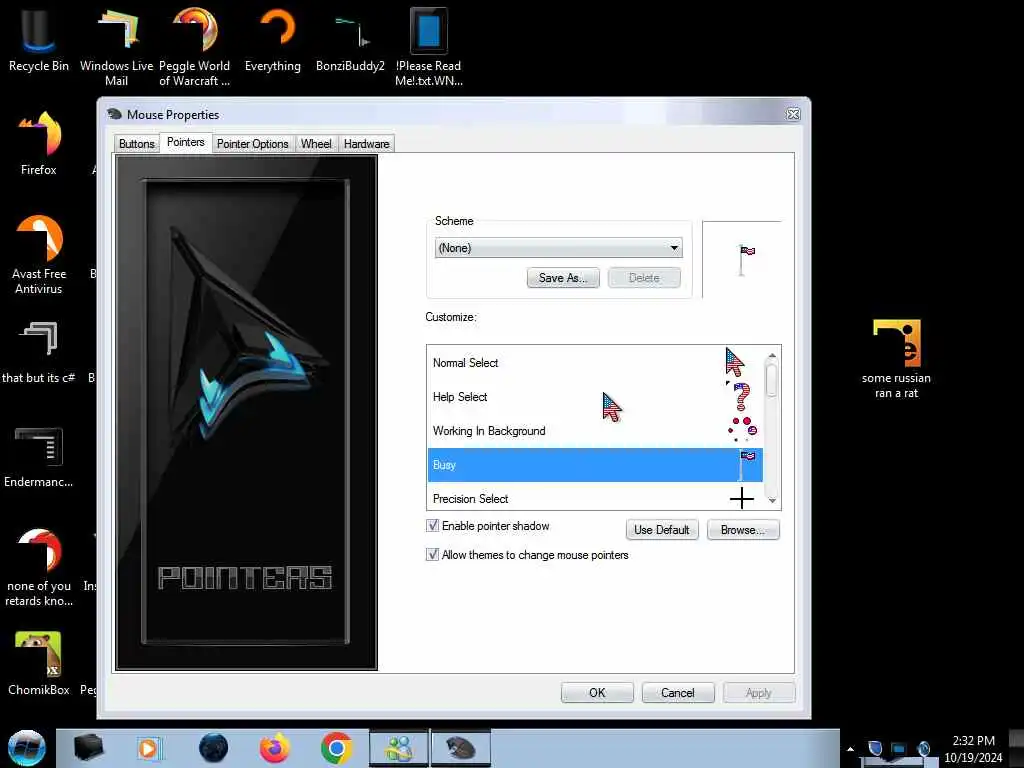The image size is (1024, 768).
Task: Click the flag pointer preview box
Action: pyautogui.click(x=742, y=259)
